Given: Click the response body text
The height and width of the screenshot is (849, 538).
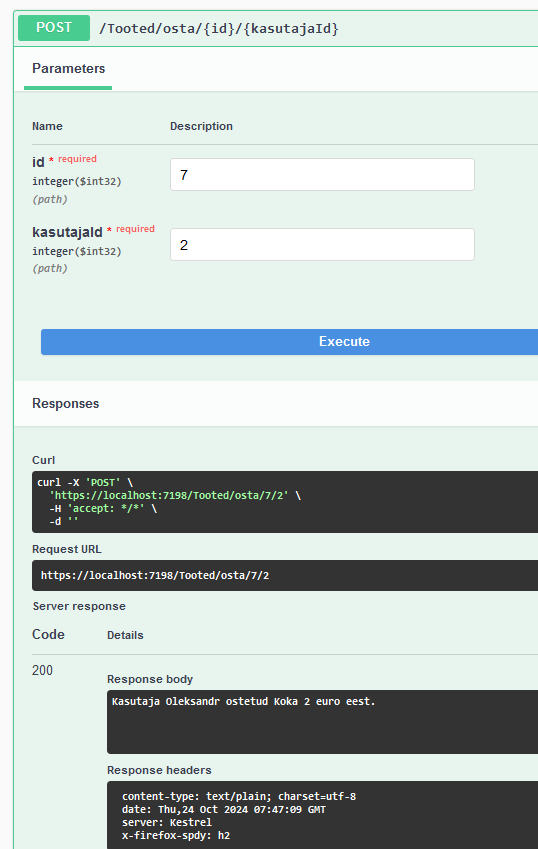Looking at the screenshot, I should pyautogui.click(x=243, y=702).
